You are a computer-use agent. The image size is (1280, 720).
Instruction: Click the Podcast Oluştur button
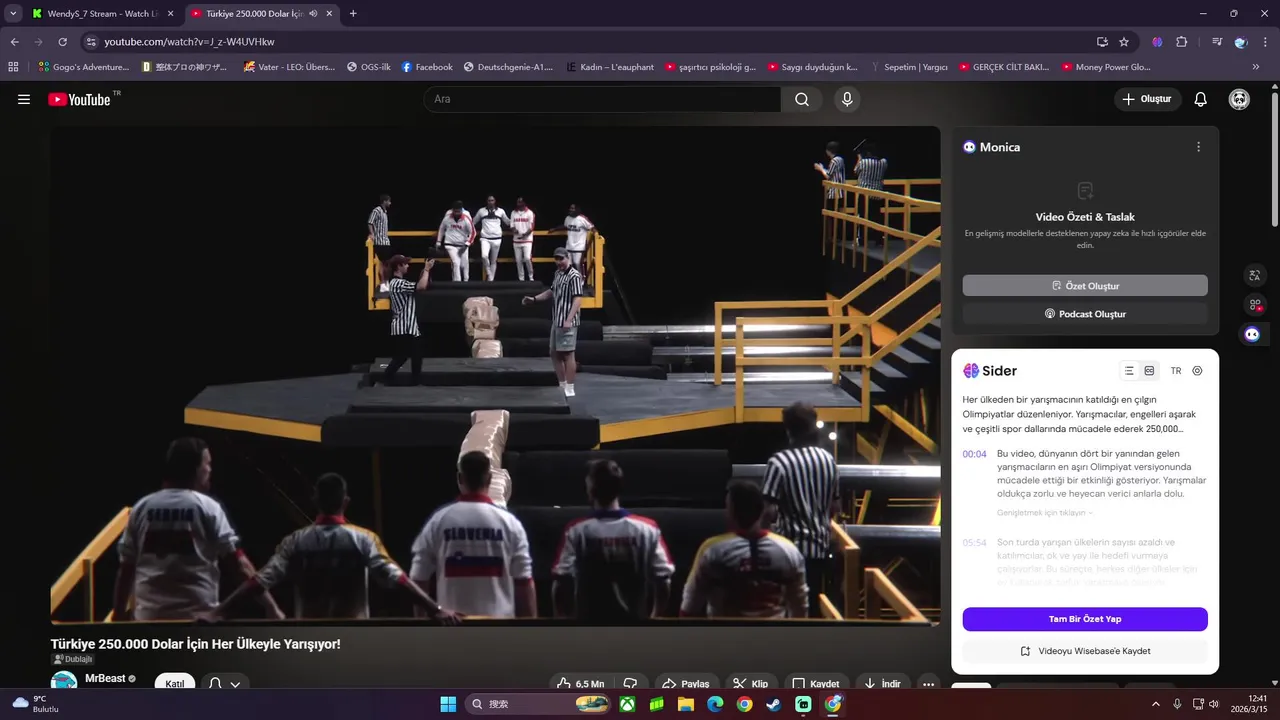(x=1085, y=314)
